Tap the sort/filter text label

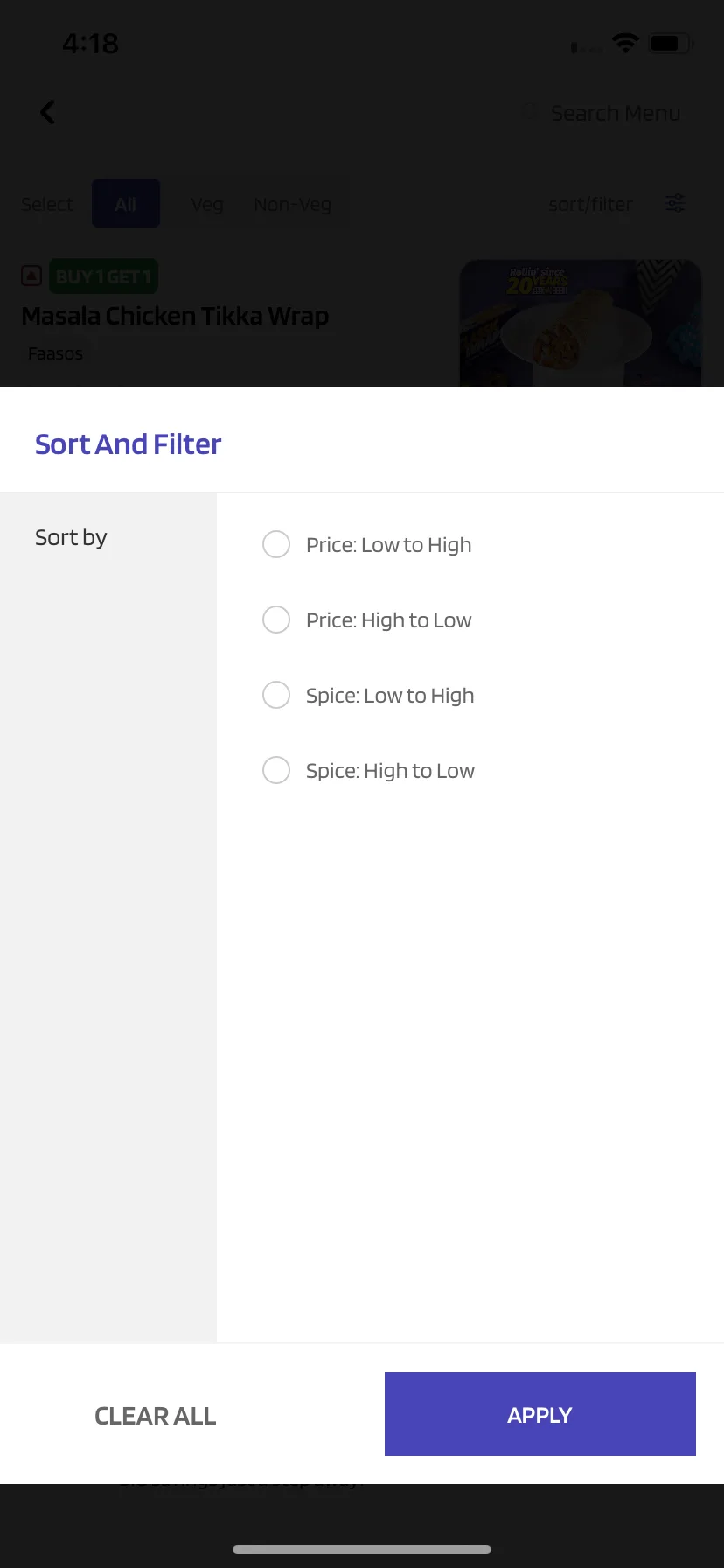[590, 204]
